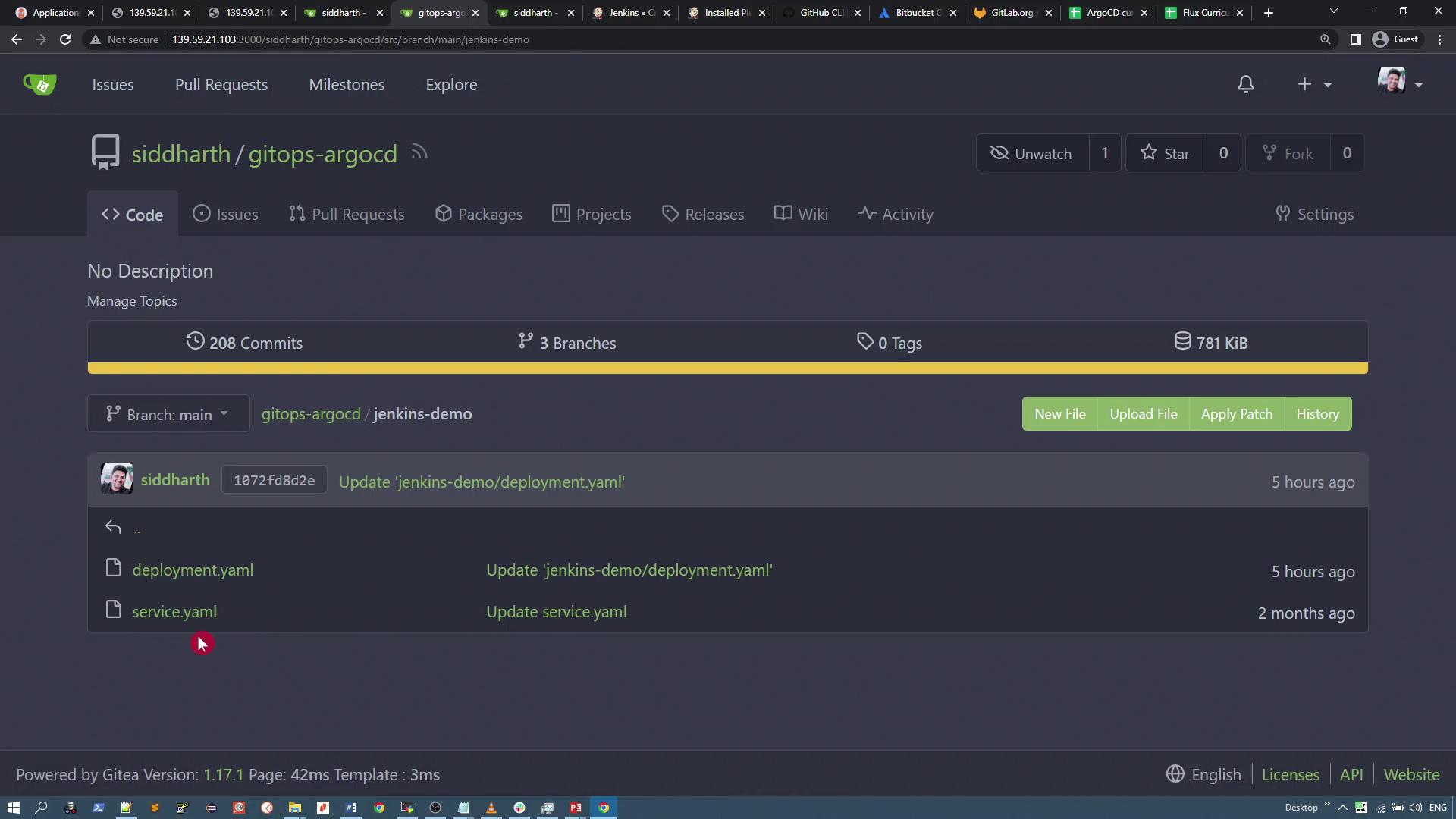Click the Gitea home logo
This screenshot has width=1456, height=819.
(x=39, y=84)
